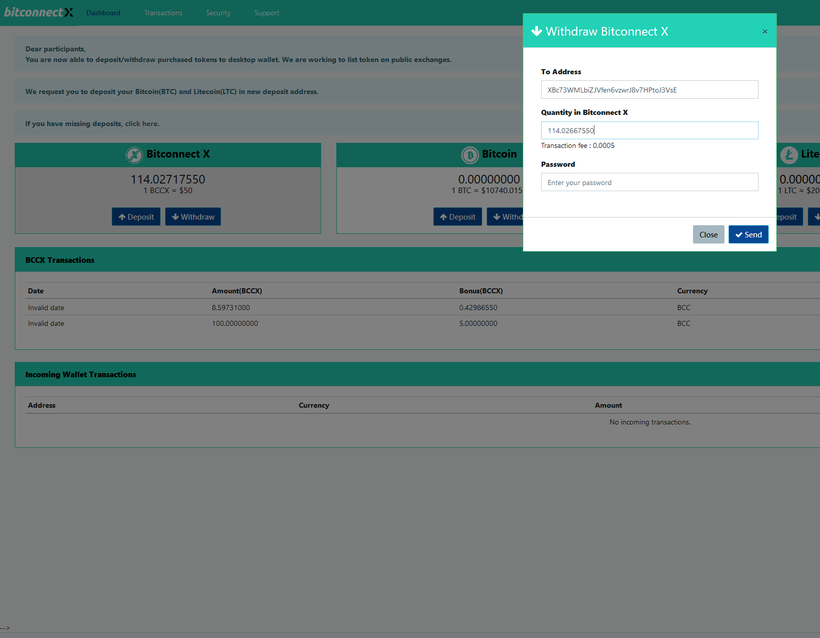Click the To Address field
Viewport: 820px width, 638px height.
650,89
